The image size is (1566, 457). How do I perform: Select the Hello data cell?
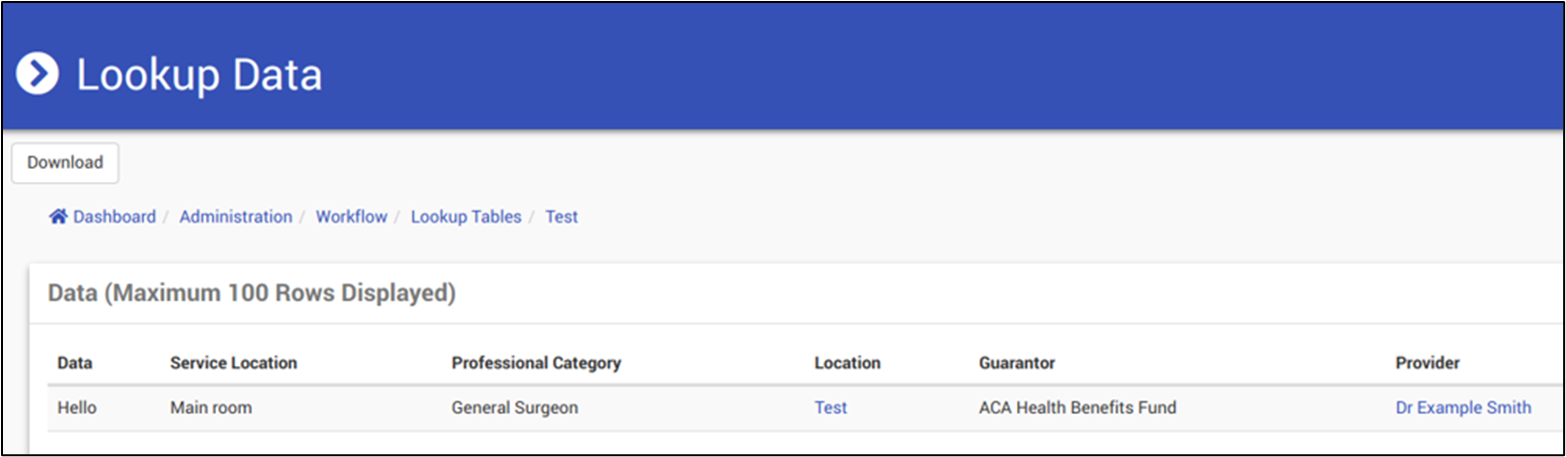[77, 408]
